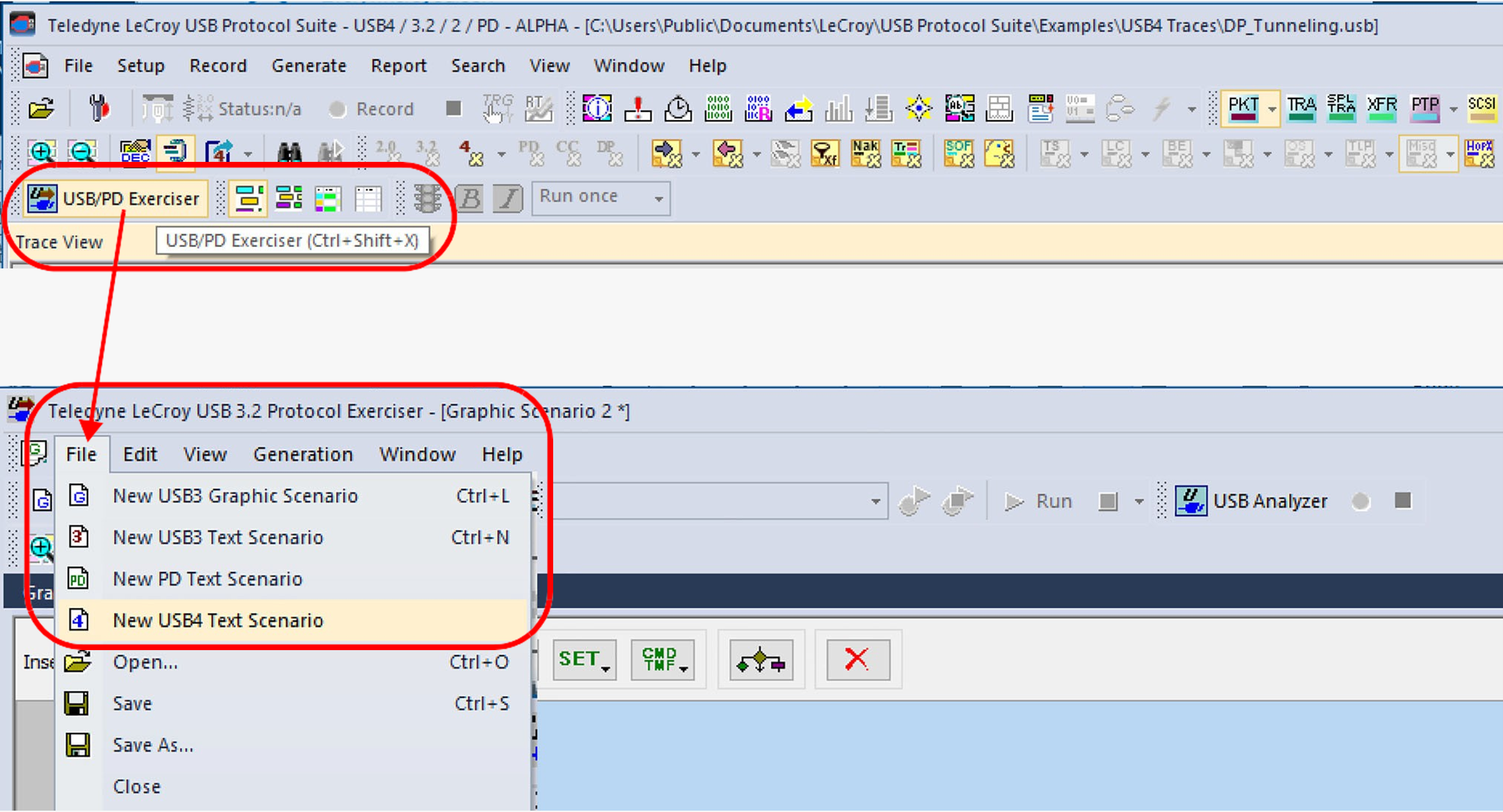Click the open file folder icon
Screen dimensions: 1503x812
pos(41,109)
